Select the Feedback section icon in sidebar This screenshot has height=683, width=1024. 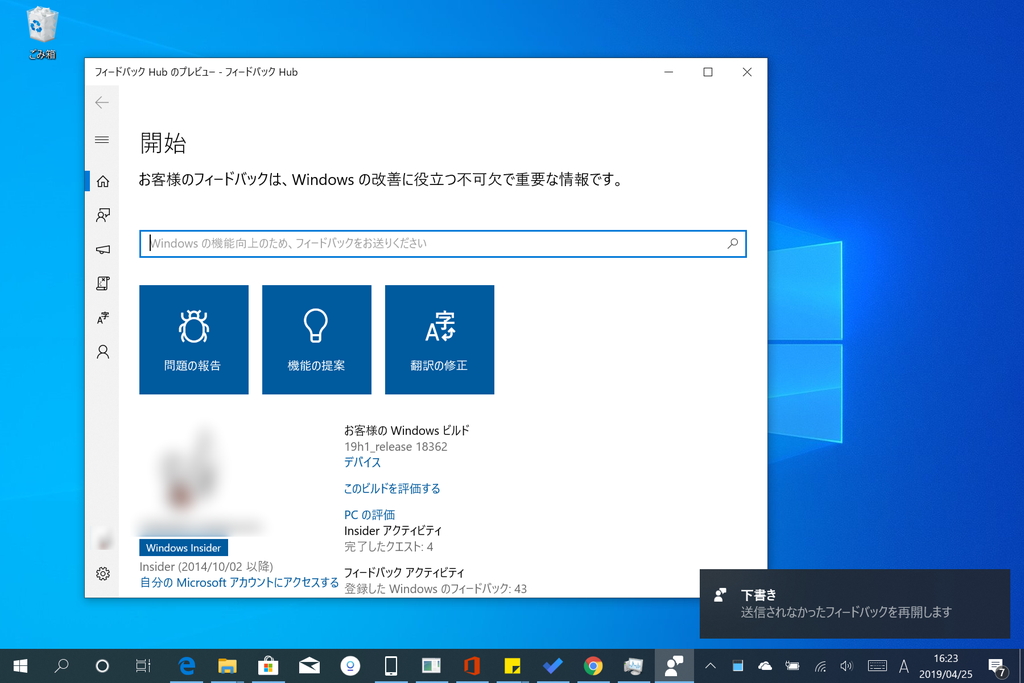(x=101, y=215)
